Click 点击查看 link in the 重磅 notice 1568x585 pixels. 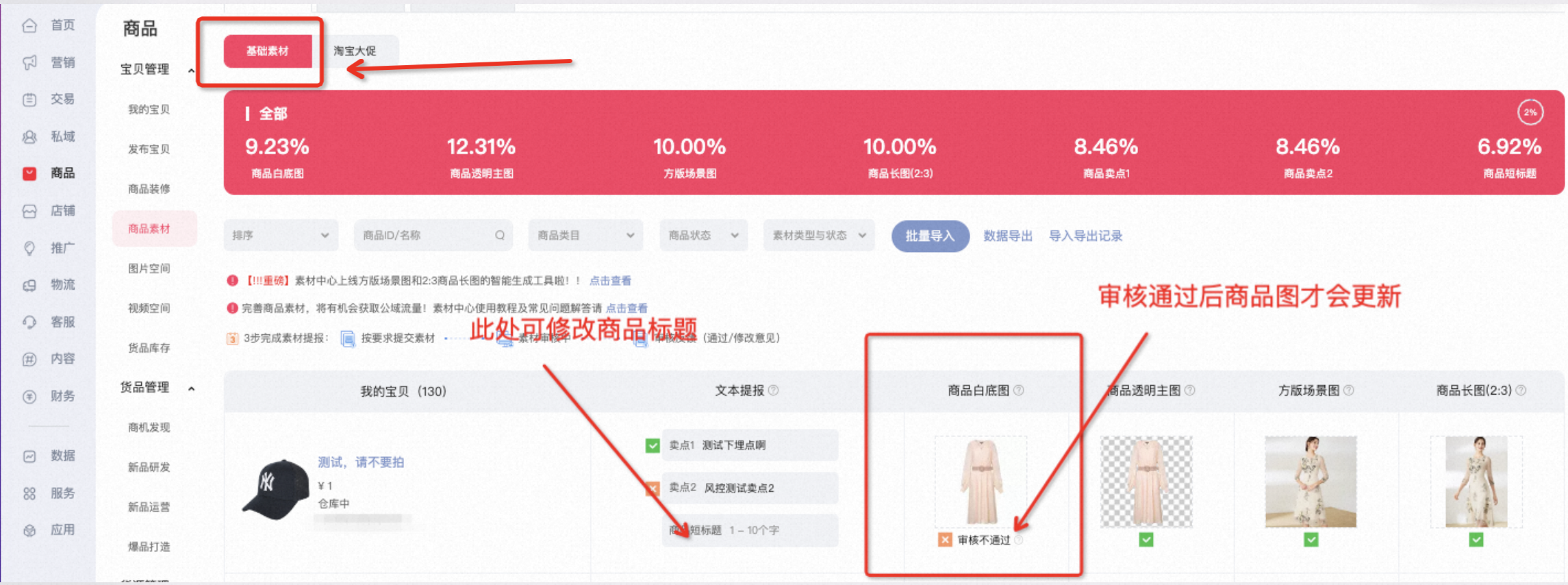point(610,281)
